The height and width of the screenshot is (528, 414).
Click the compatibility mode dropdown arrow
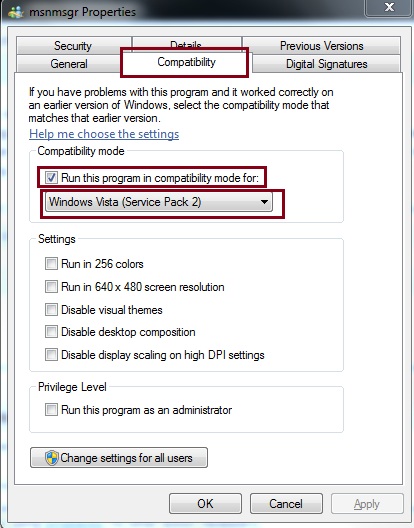(264, 202)
